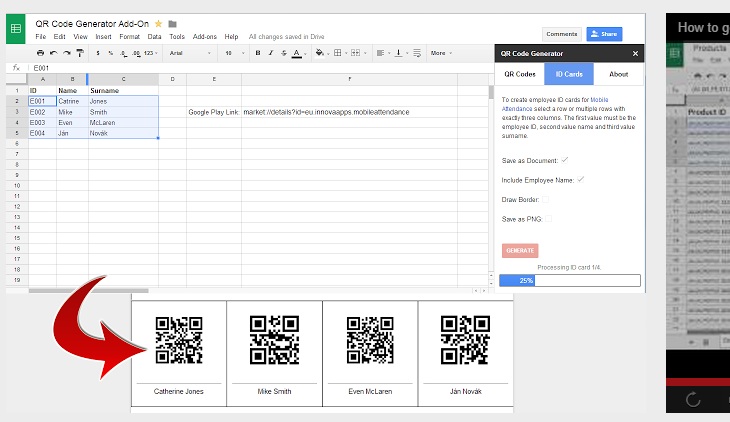Screen dimensions: 730x422
Task: Close the QR Code Generator sidebar
Action: click(x=635, y=54)
